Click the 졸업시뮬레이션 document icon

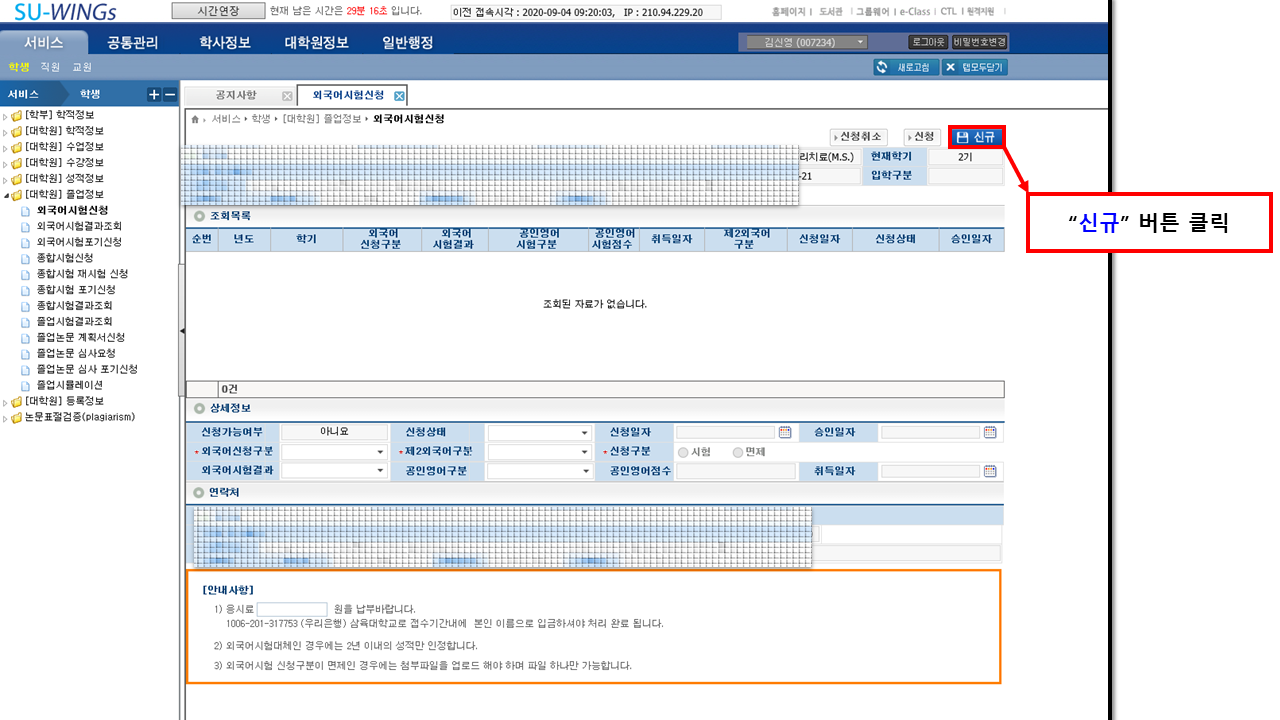[27, 385]
